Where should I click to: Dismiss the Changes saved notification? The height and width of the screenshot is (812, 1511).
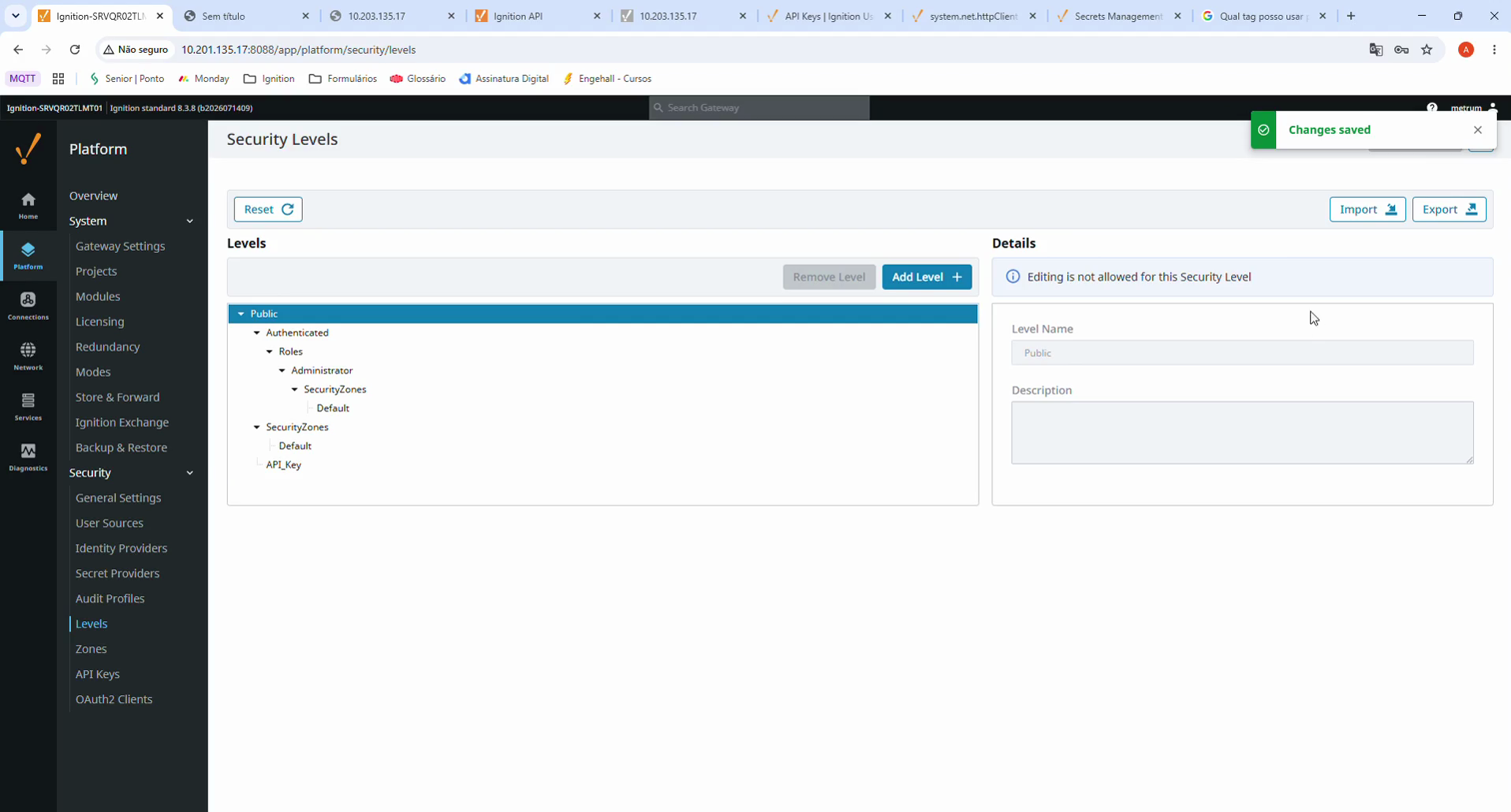1478,130
